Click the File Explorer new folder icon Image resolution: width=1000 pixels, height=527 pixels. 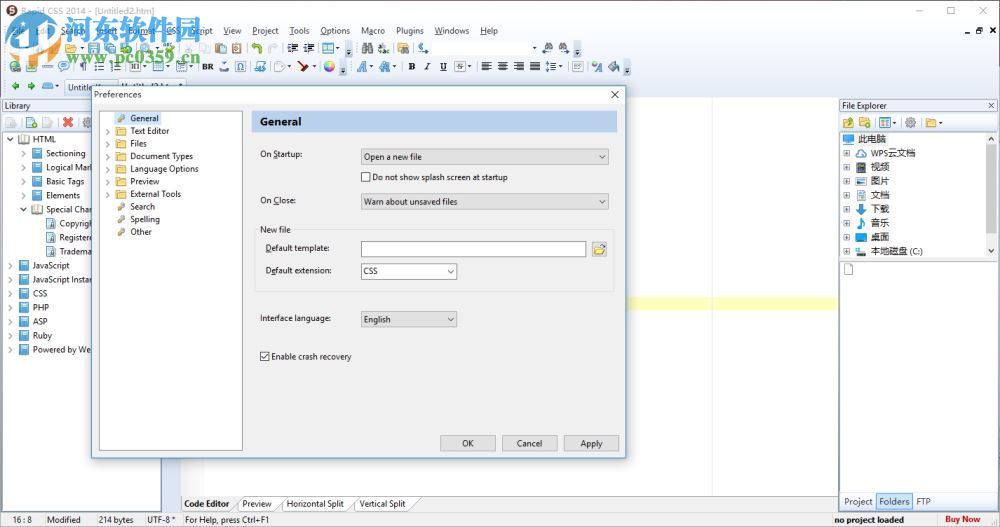click(x=865, y=122)
